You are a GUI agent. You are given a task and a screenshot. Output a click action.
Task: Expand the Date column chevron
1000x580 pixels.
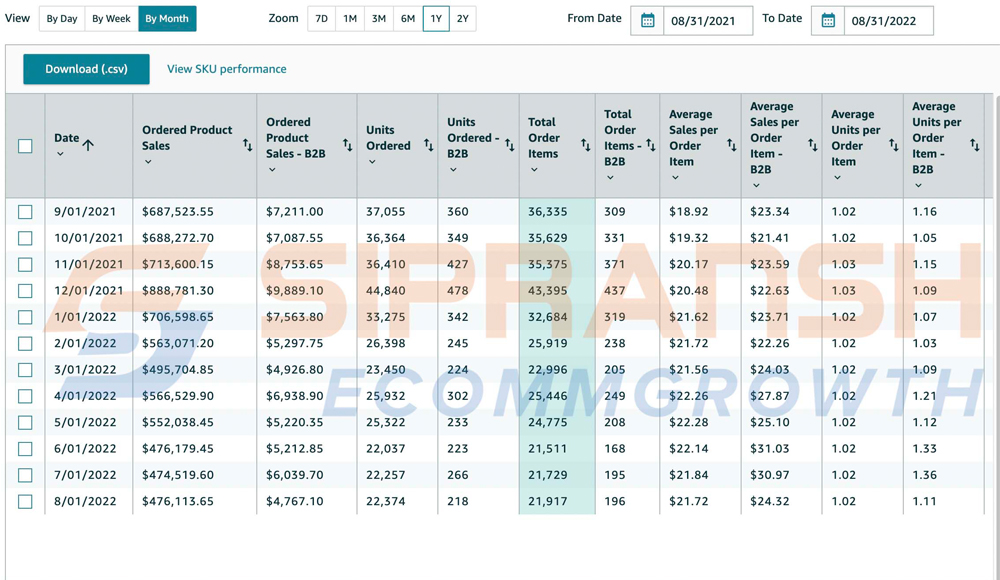60,155
